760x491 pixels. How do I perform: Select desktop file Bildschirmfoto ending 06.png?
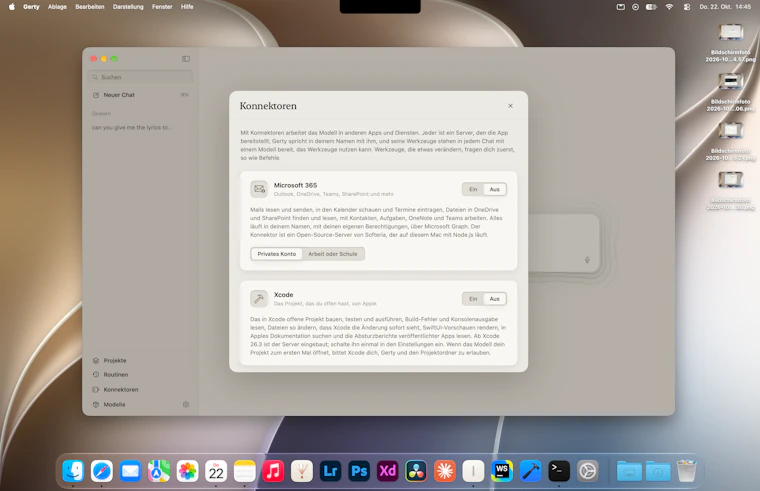click(x=730, y=92)
